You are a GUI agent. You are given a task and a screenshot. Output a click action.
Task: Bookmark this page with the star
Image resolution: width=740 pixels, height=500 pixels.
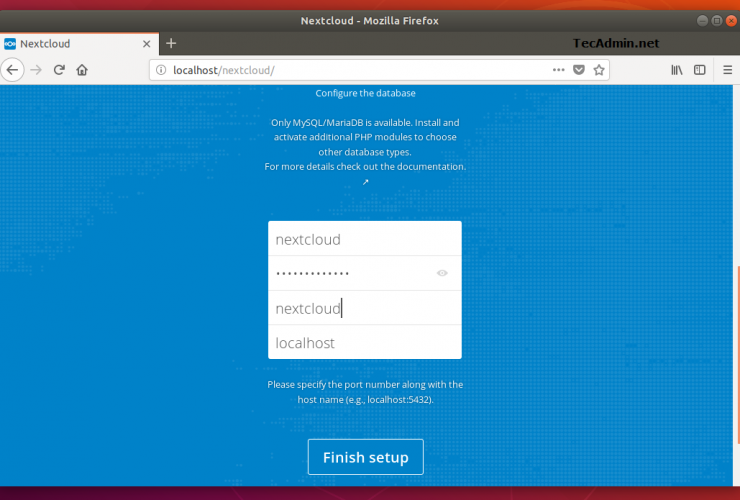coord(599,70)
